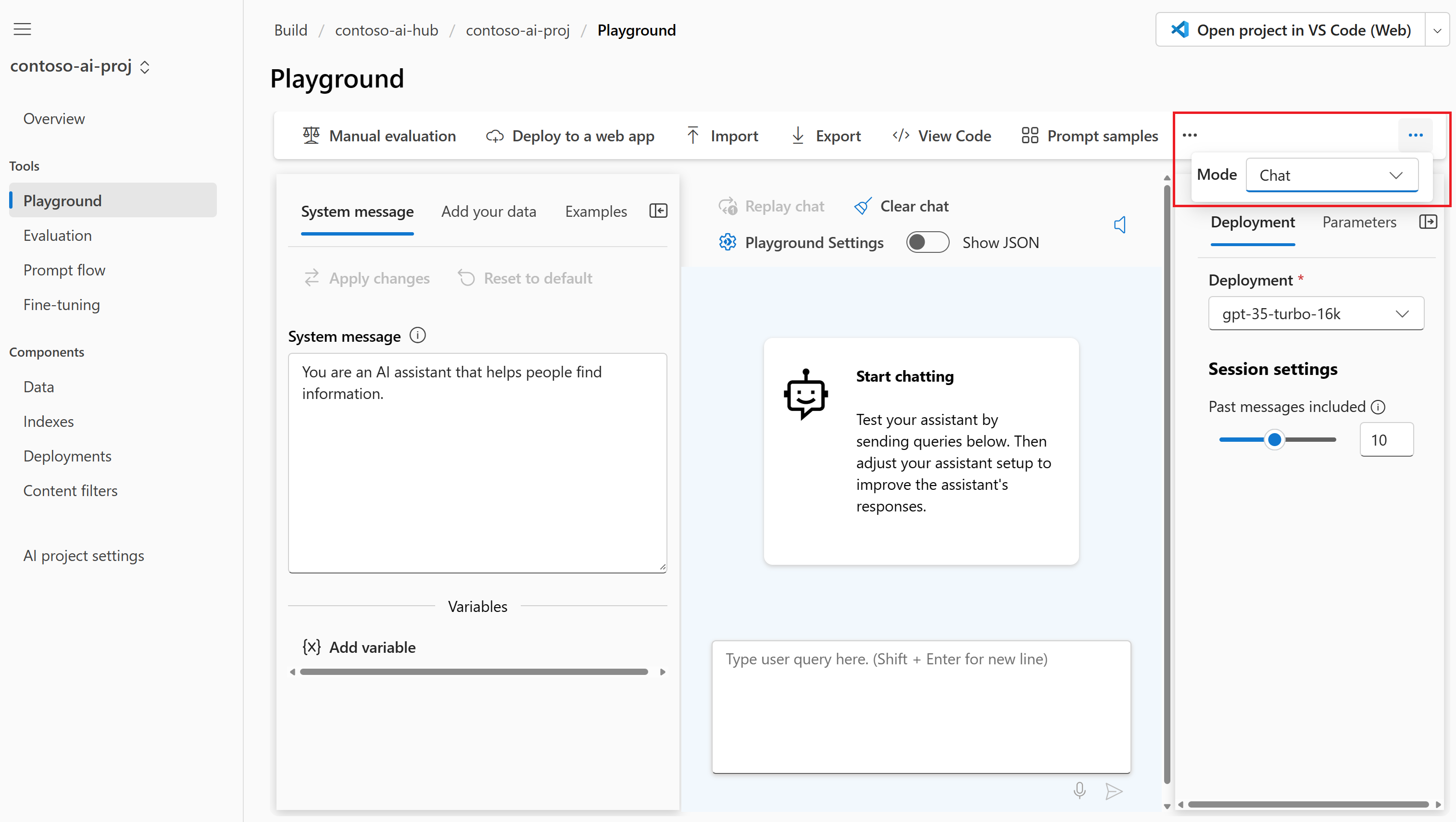Expand the VS Code button dropdown arrow
This screenshot has width=1456, height=822.
1437,30
